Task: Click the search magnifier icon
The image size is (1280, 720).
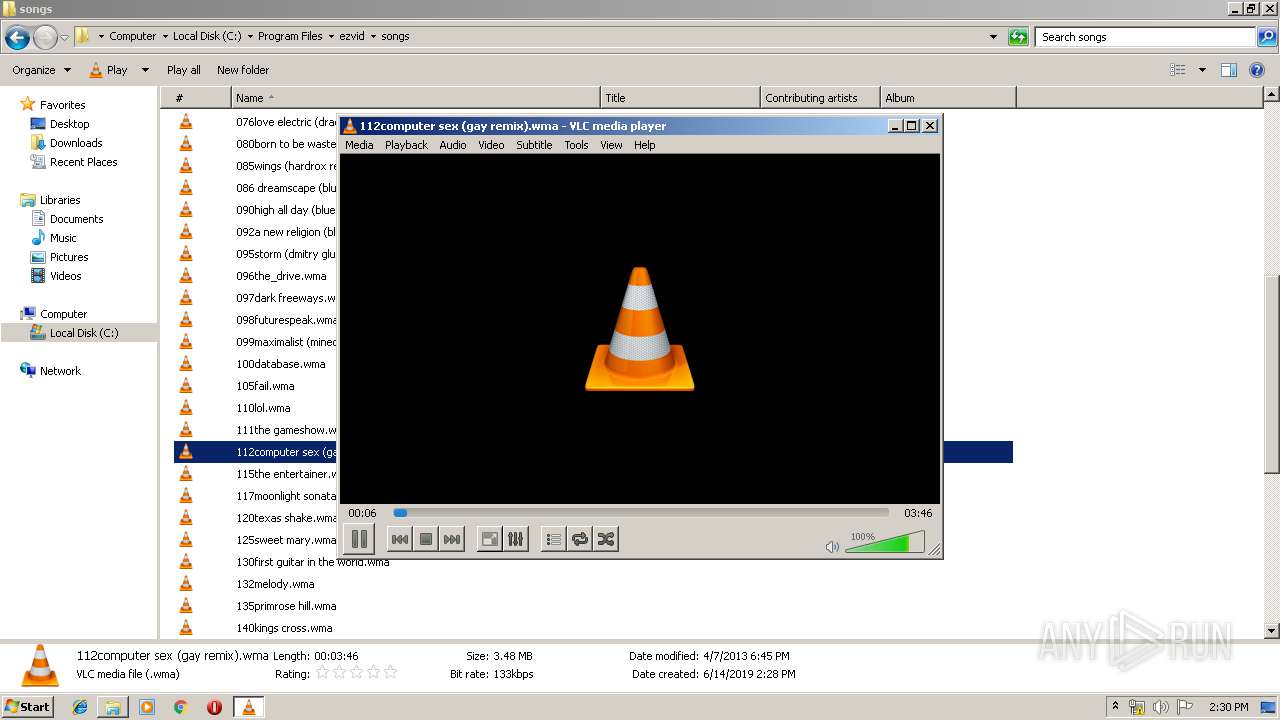Action: [1266, 37]
